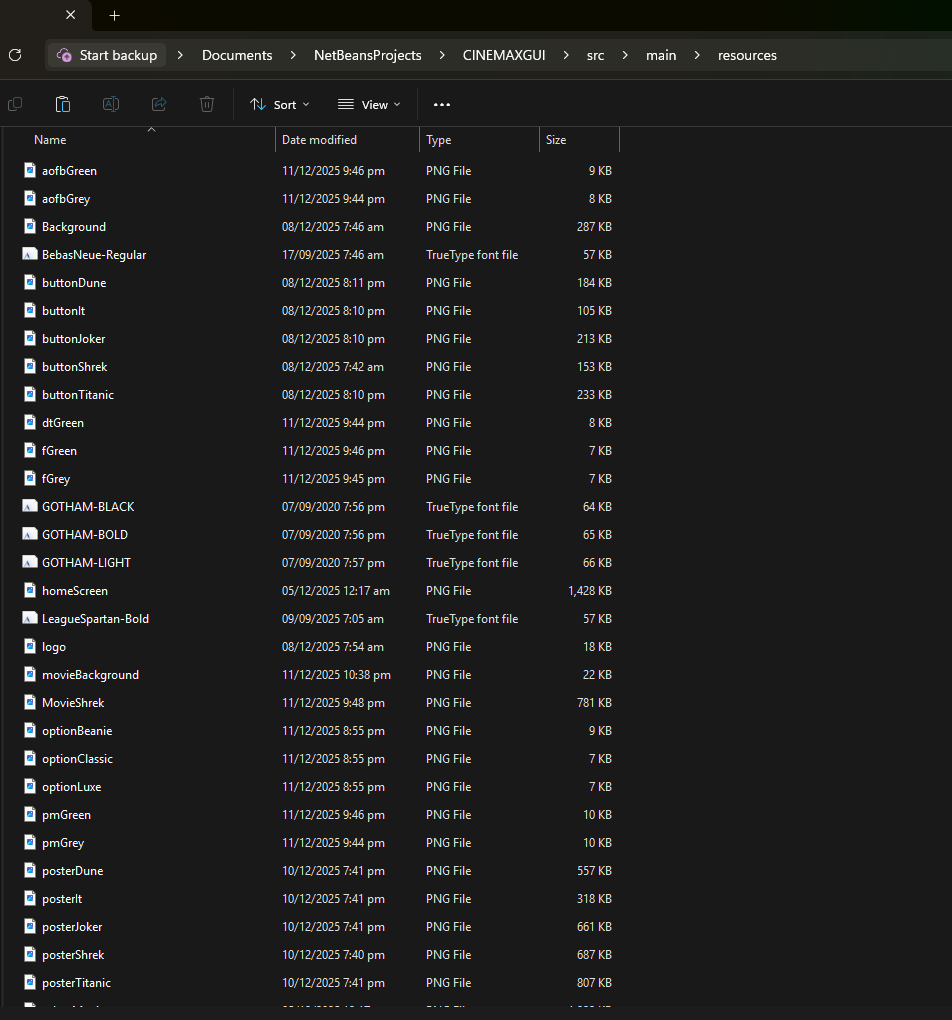This screenshot has width=952, height=1020.
Task: Open the See more ellipsis menu
Action: [x=442, y=104]
